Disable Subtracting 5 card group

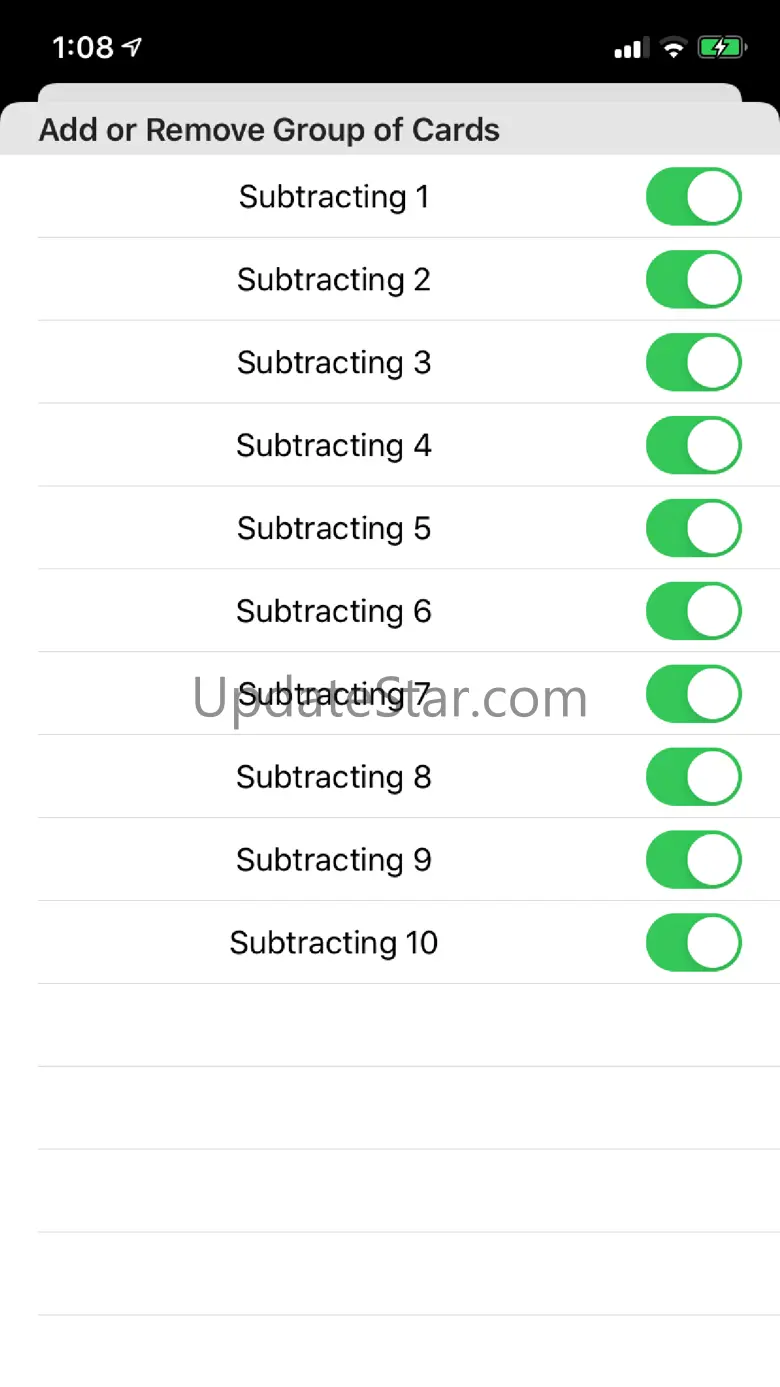693,528
